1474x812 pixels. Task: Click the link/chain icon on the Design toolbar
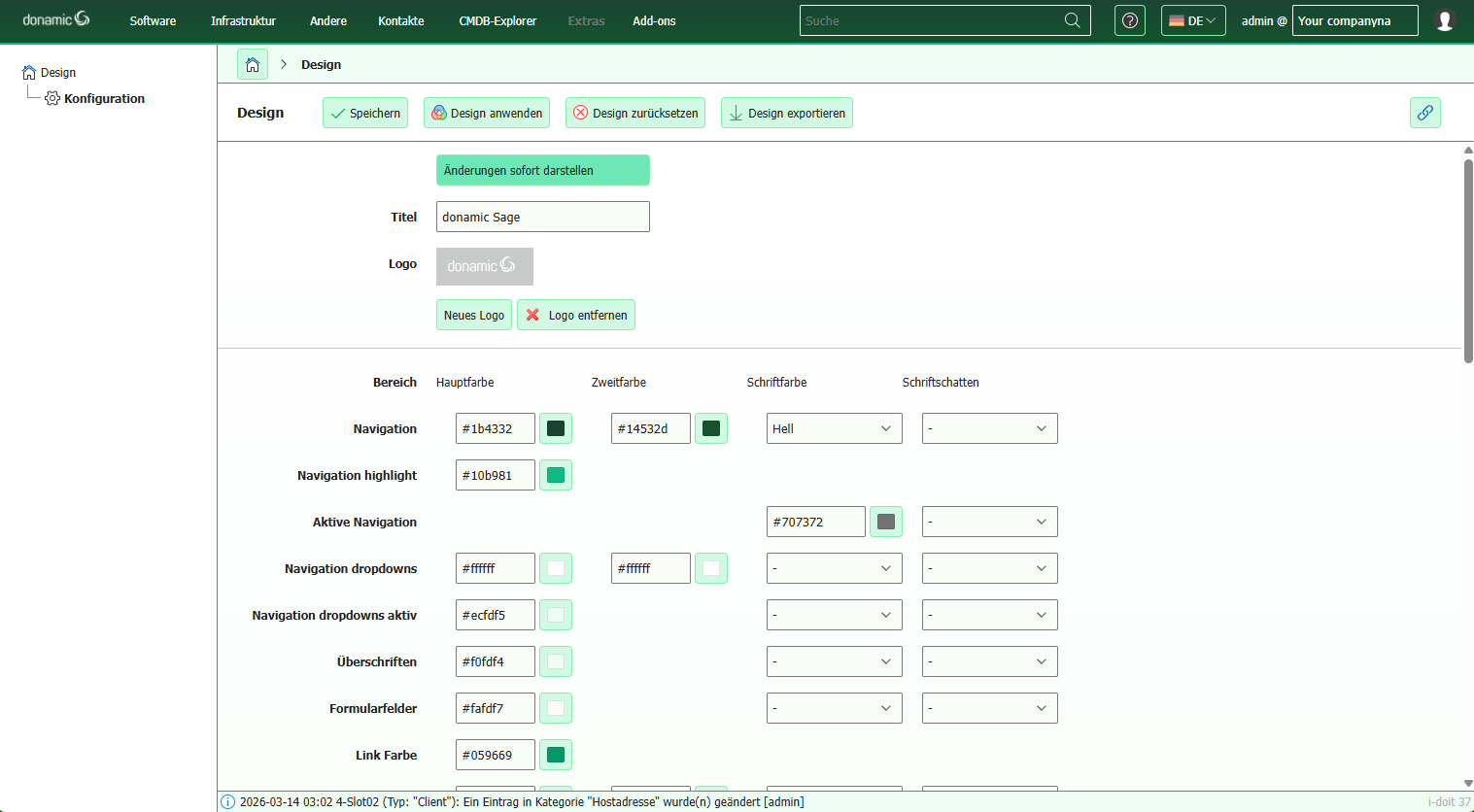[1425, 112]
